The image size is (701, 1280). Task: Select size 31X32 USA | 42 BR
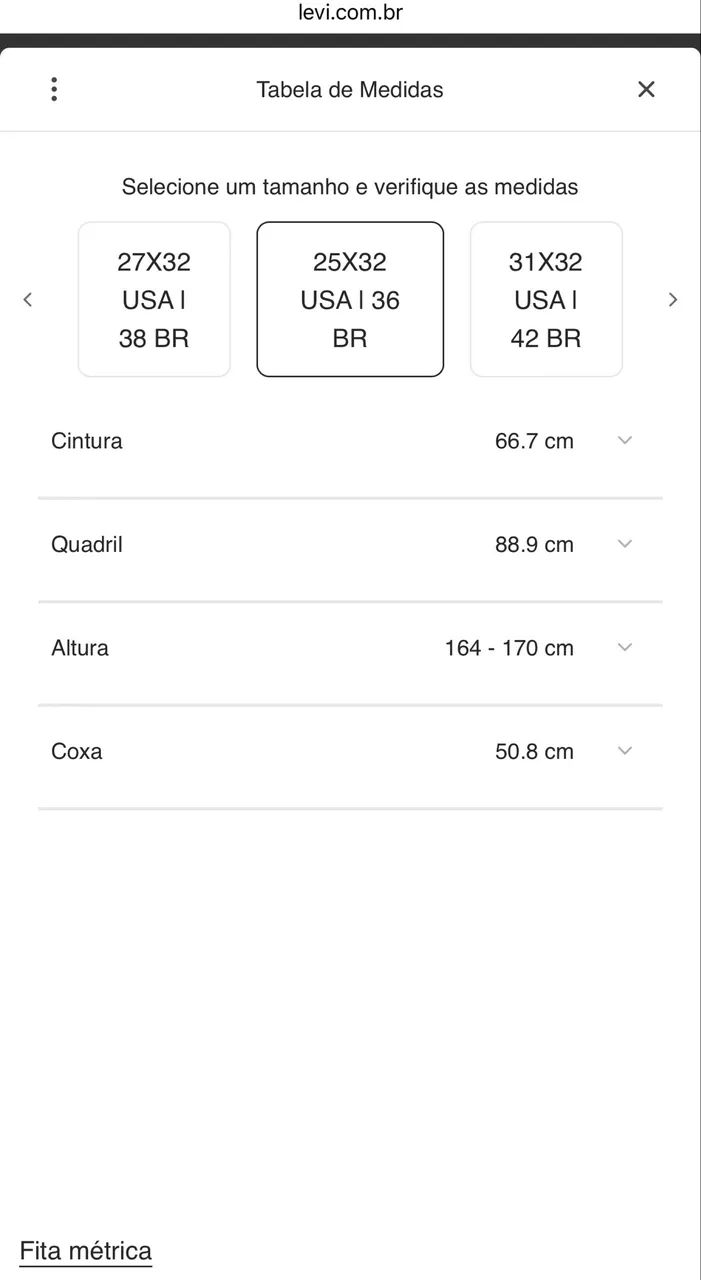coord(546,299)
